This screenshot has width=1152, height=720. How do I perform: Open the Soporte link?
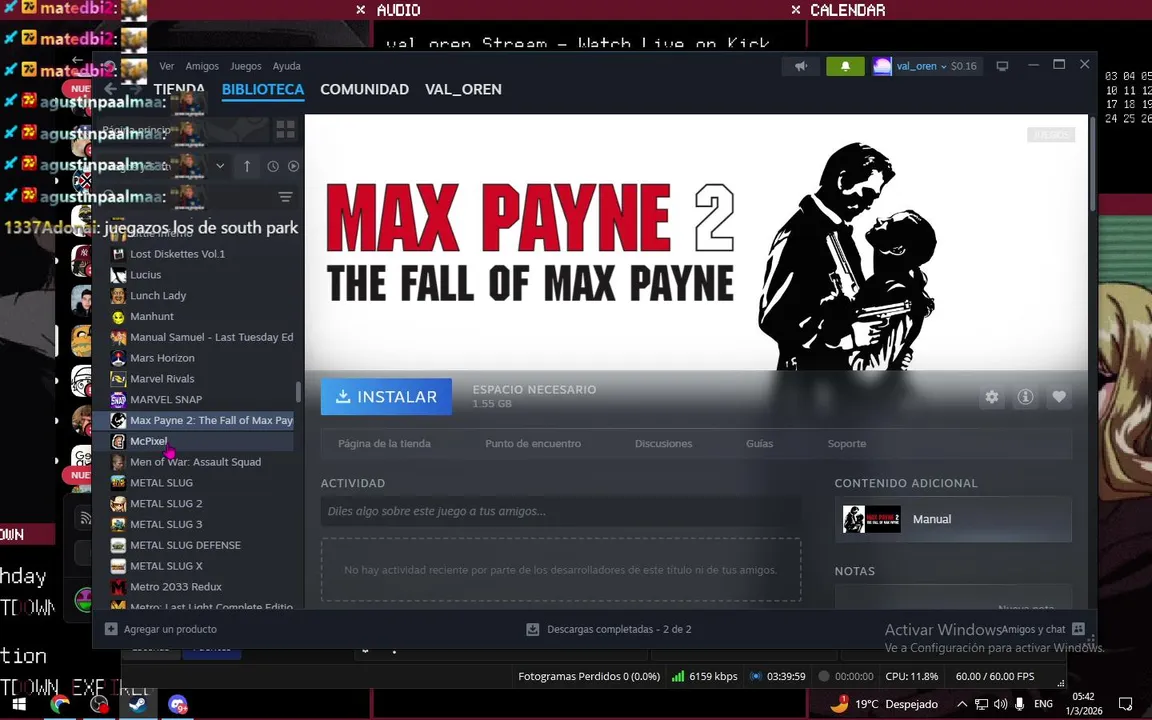[x=846, y=444]
